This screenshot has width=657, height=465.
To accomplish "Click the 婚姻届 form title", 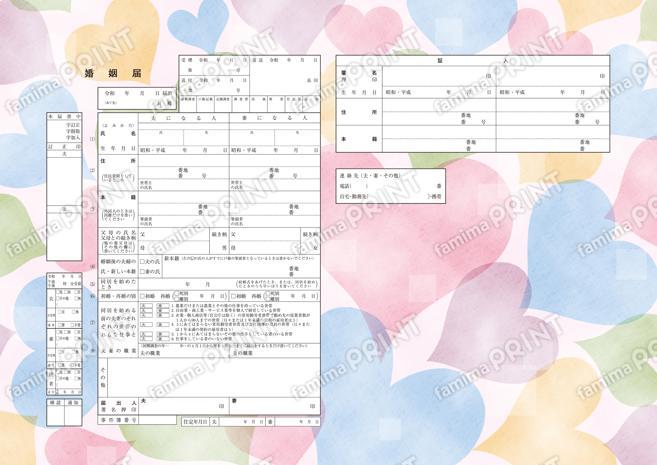I will pos(113,74).
